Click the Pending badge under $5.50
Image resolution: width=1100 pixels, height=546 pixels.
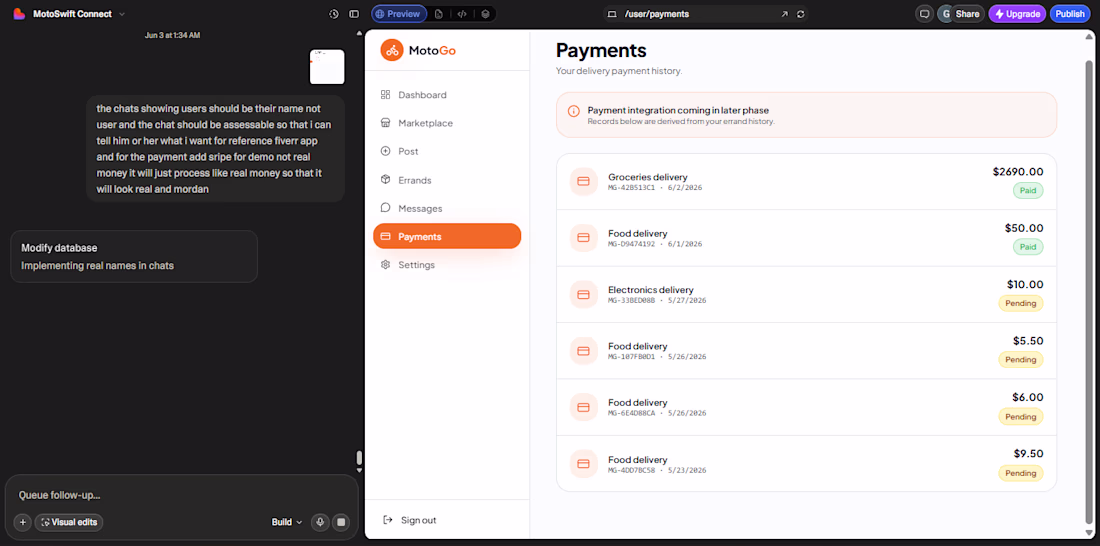click(1021, 359)
